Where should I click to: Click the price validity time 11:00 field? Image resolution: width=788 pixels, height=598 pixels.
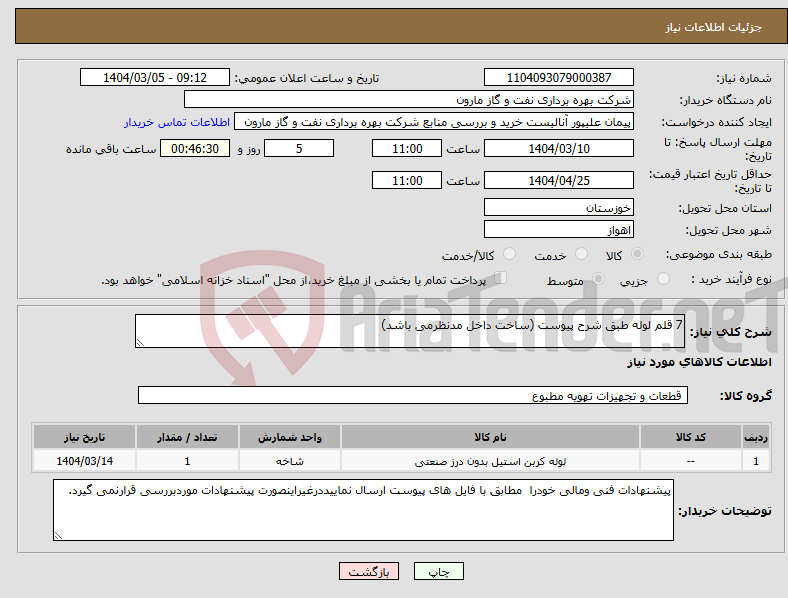pos(407,180)
